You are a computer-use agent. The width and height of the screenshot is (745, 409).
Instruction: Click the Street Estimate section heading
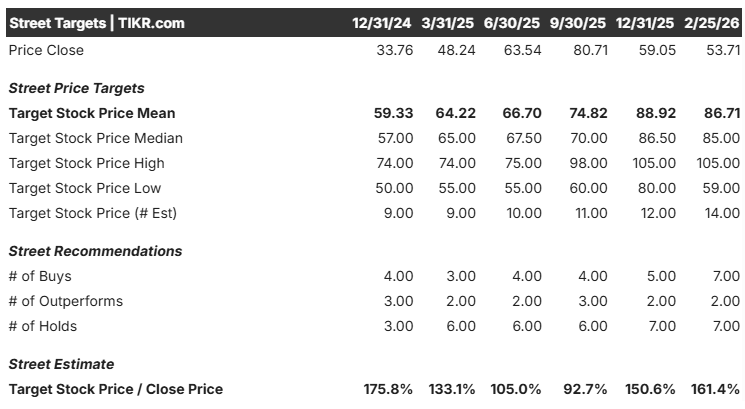coord(61,364)
